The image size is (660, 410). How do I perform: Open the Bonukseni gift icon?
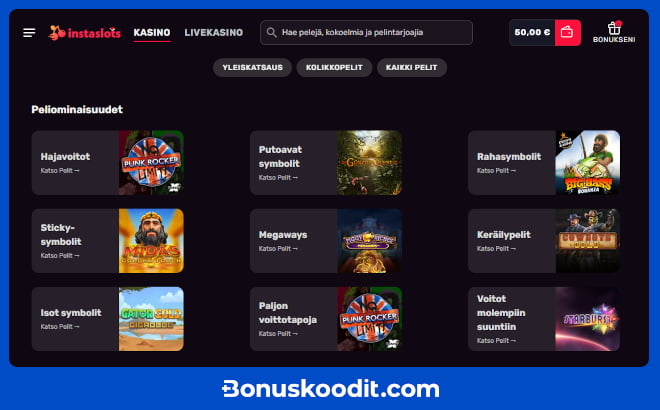614,28
